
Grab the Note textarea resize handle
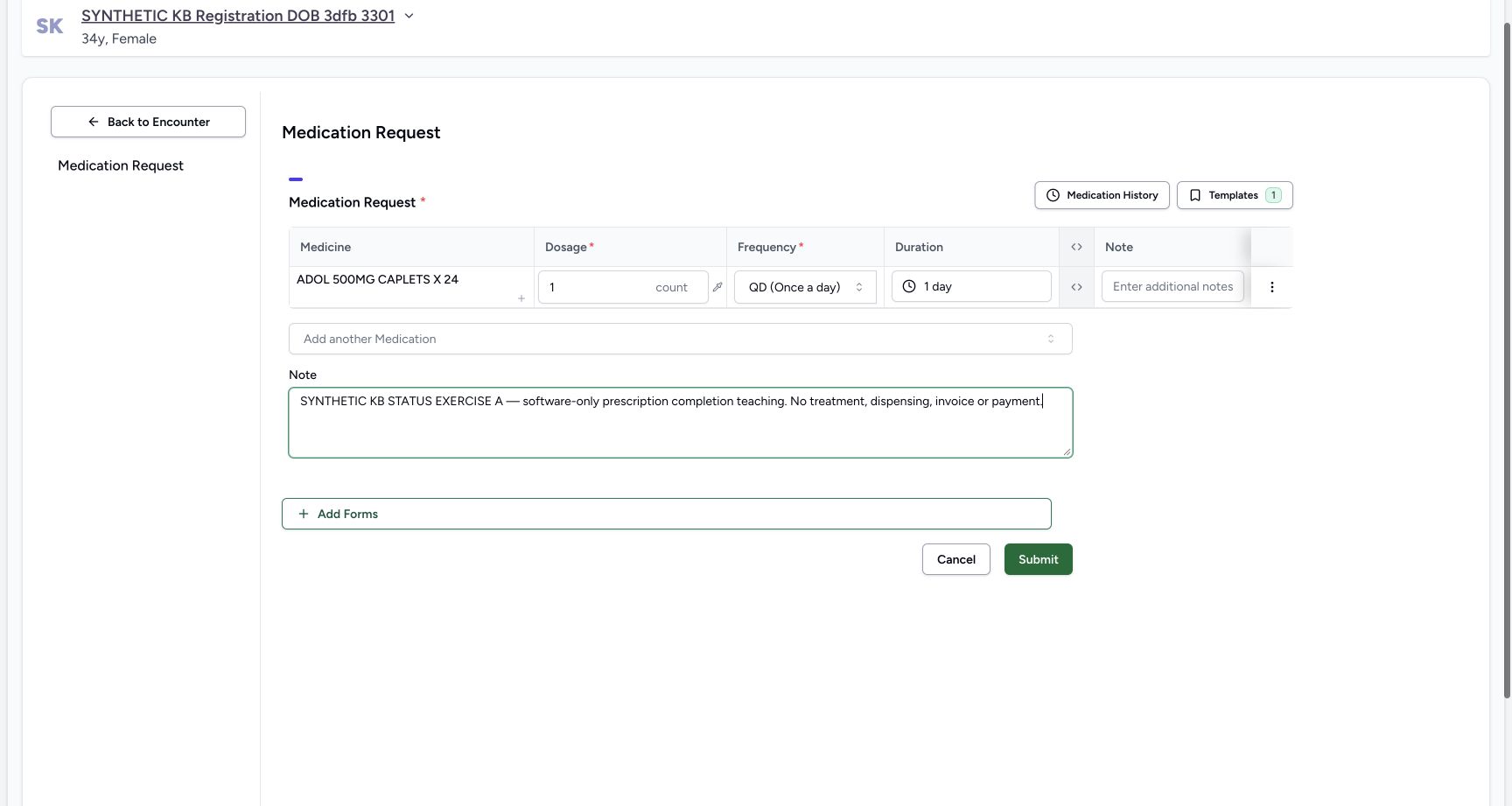(x=1067, y=452)
